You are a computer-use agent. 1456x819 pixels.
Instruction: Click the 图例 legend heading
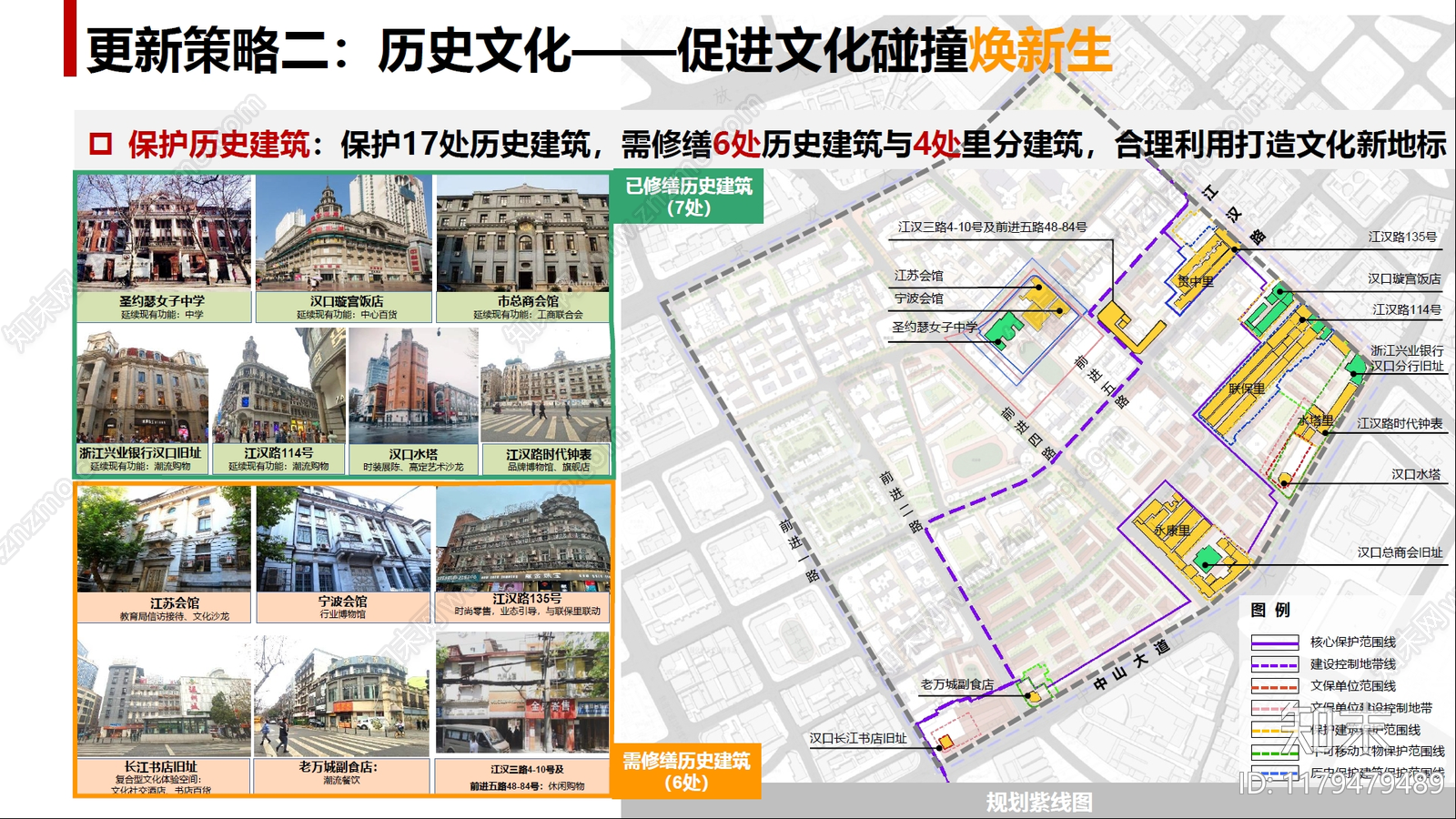point(1270,611)
